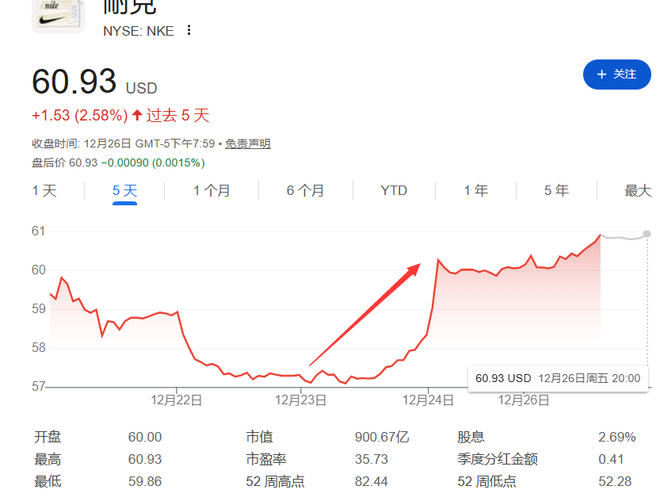Show the 最大 maximum range

point(637,190)
